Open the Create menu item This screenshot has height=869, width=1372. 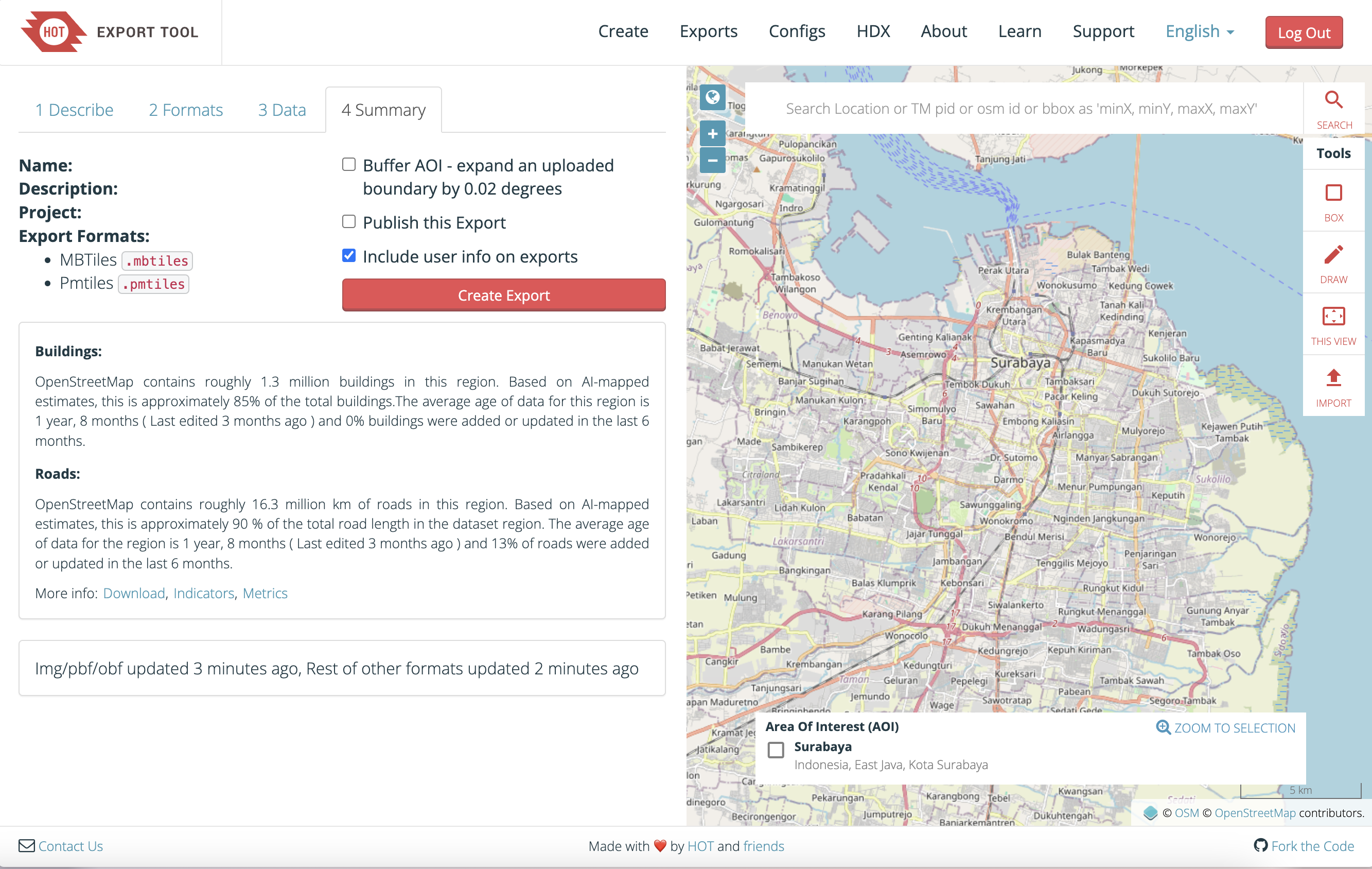(x=623, y=31)
